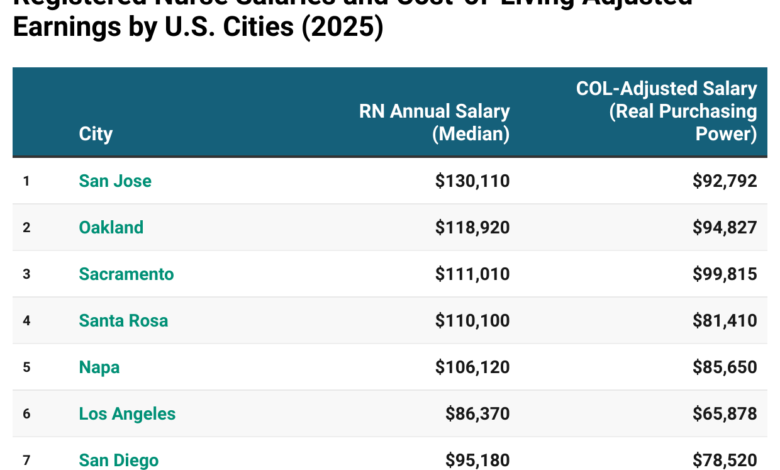Click Napa's $85,650 adjusted salary value

tap(724, 367)
